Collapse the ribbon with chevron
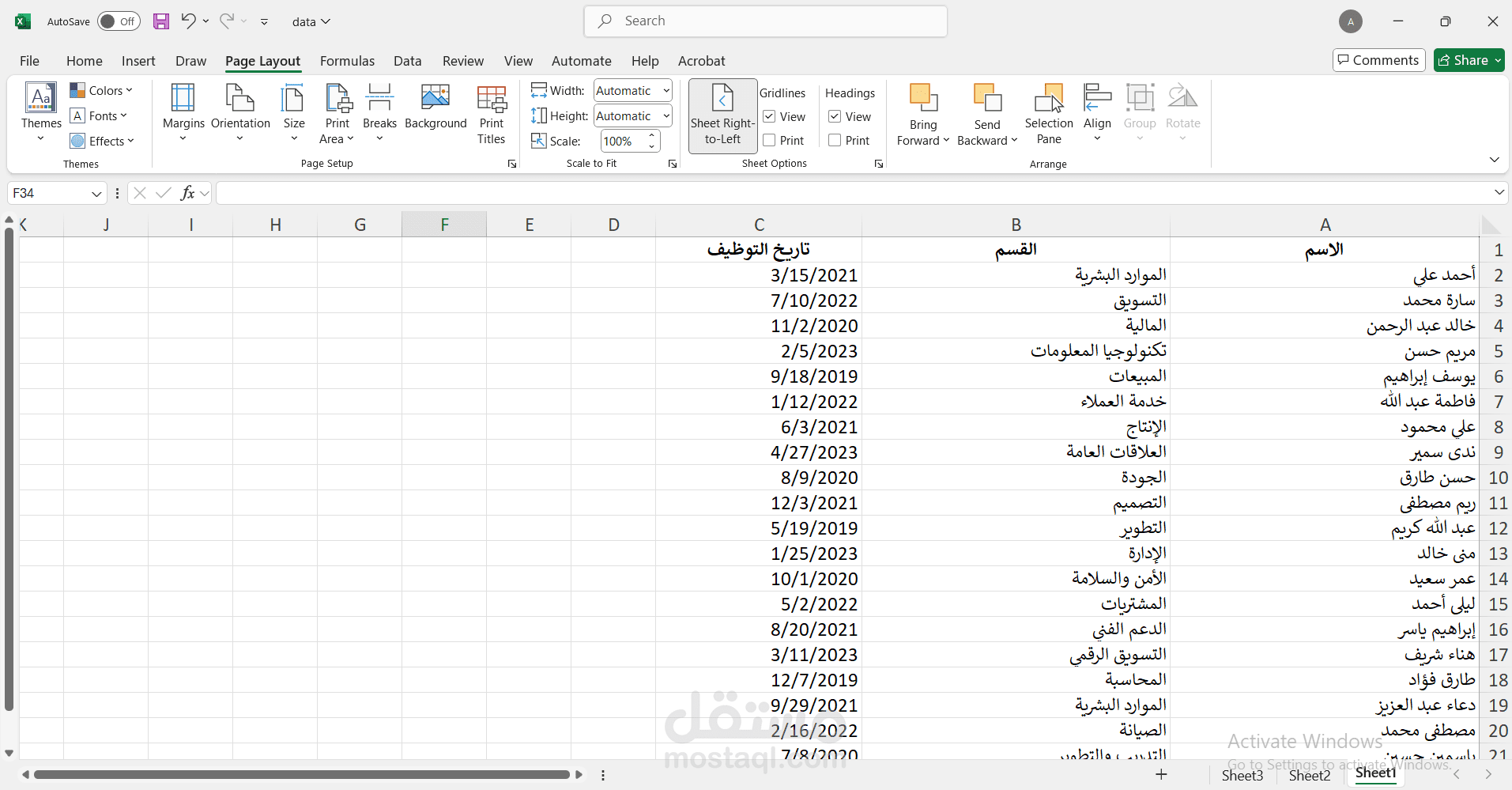 [x=1494, y=160]
